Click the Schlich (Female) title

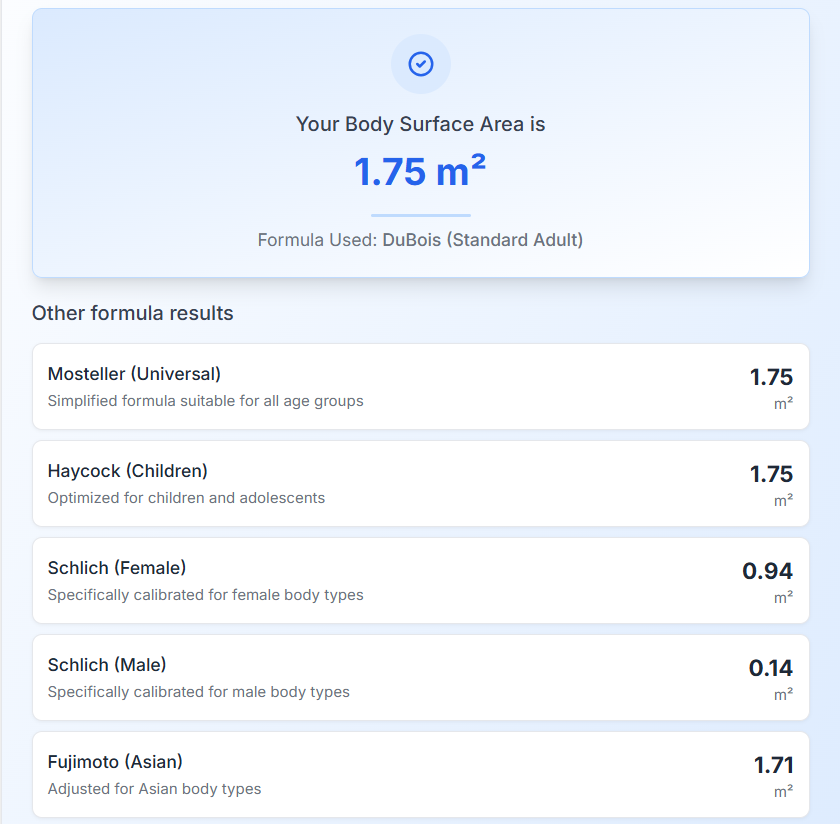[x=117, y=568]
